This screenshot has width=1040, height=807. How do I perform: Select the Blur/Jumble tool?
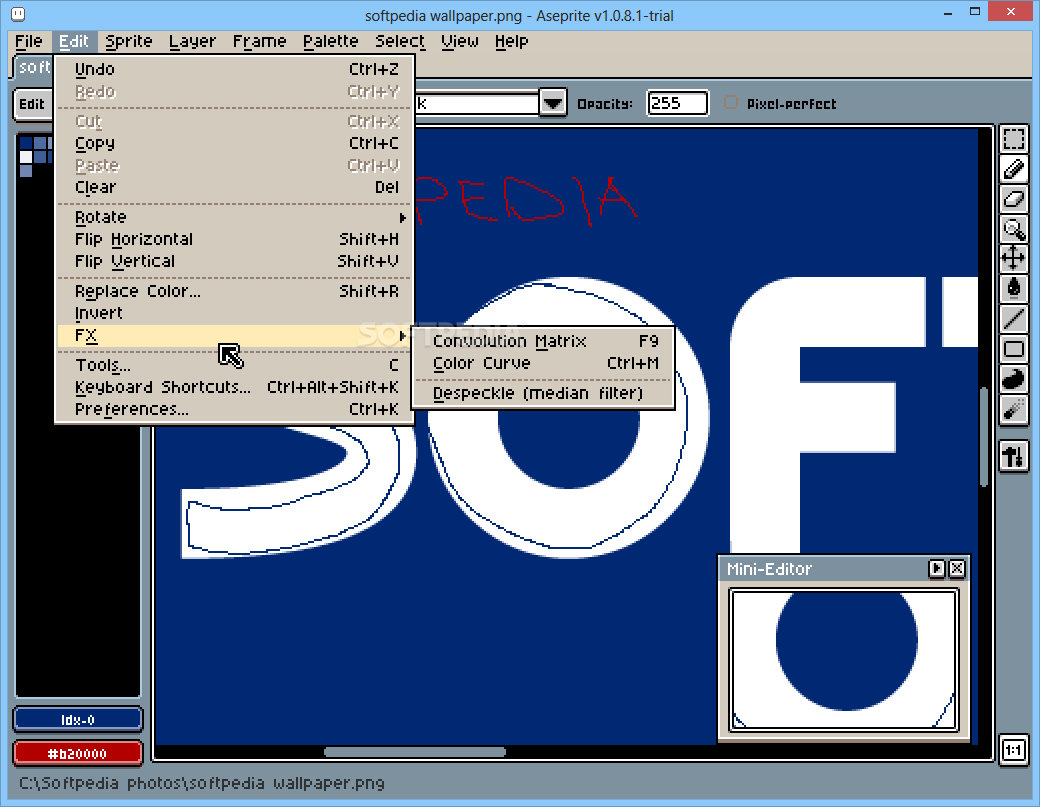1013,410
